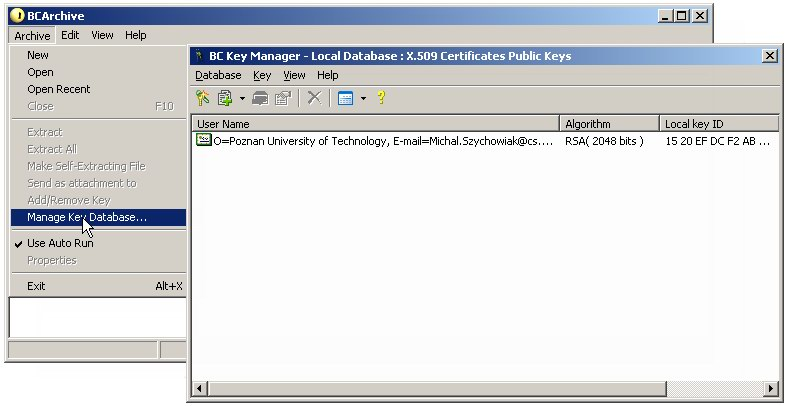
Task: Toggle the Use Auto Run option
Action: pos(98,243)
